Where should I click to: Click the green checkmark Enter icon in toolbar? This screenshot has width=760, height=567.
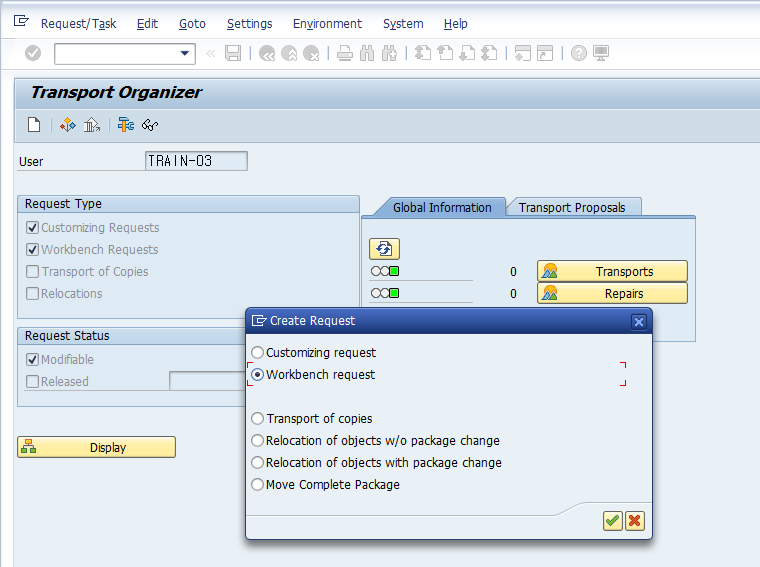pyautogui.click(x=33, y=53)
